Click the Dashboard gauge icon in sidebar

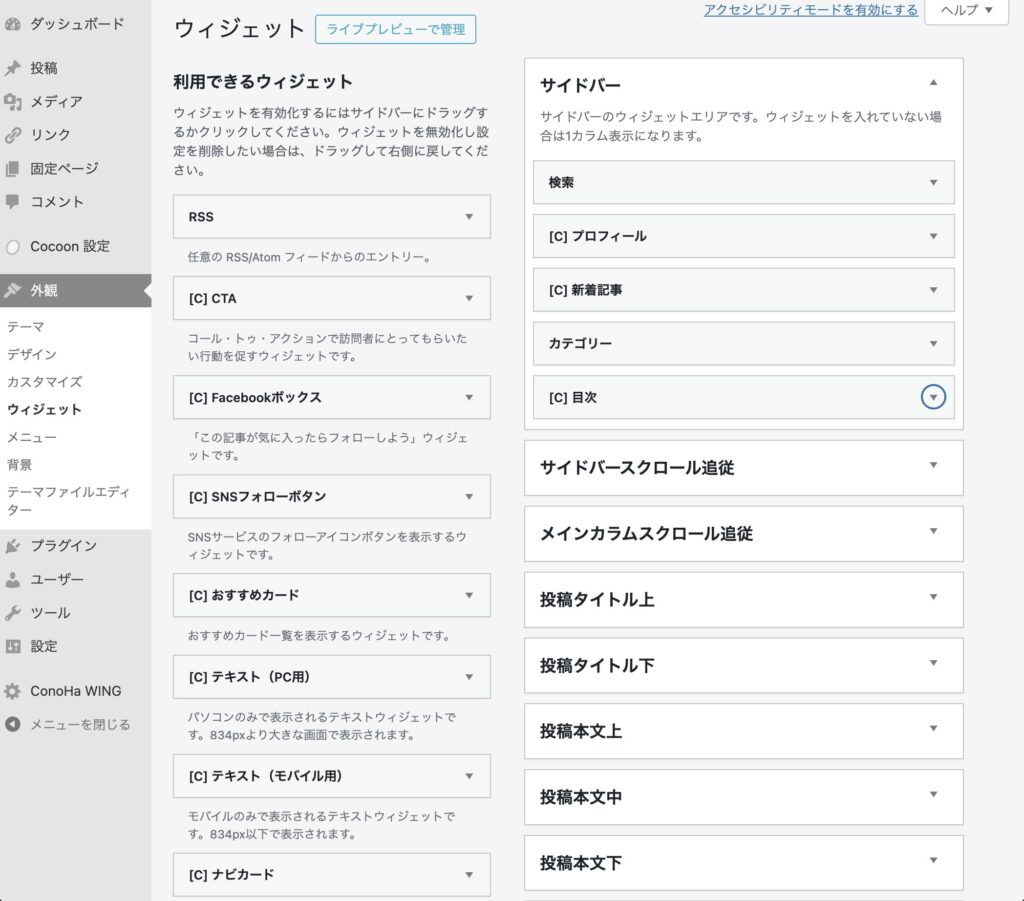[13, 23]
